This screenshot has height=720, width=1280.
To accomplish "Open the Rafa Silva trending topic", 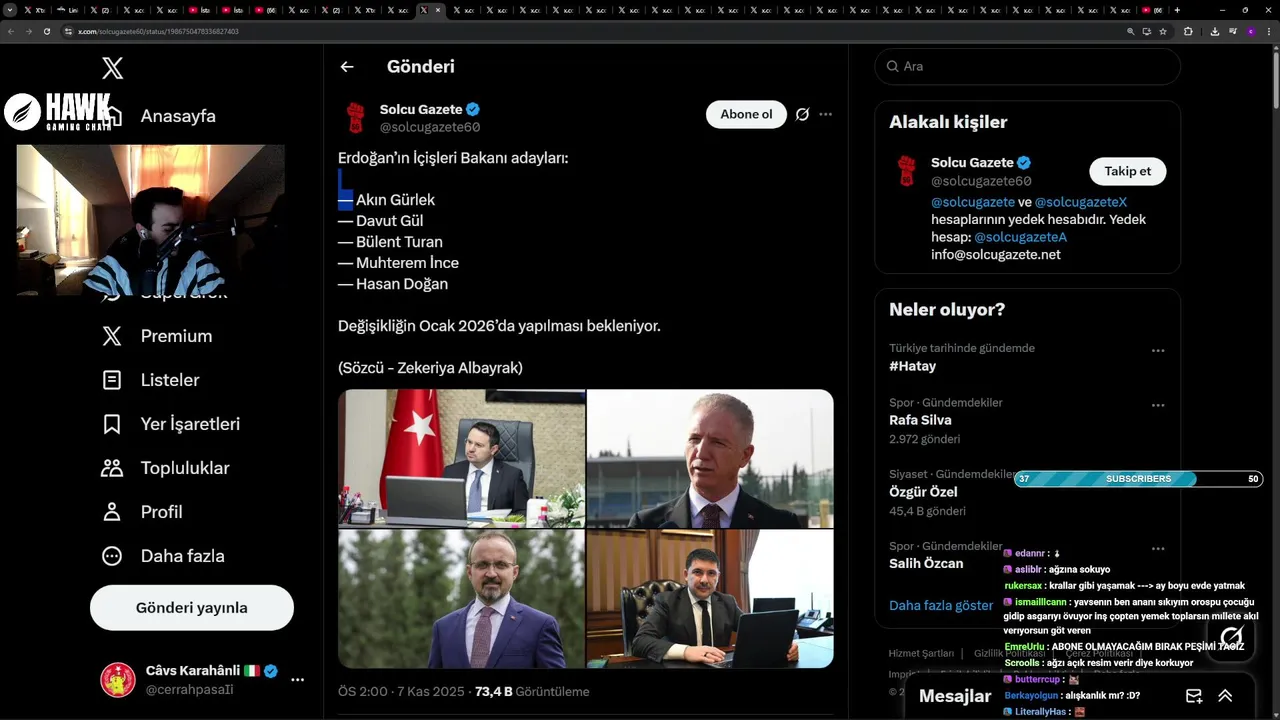I will point(920,420).
